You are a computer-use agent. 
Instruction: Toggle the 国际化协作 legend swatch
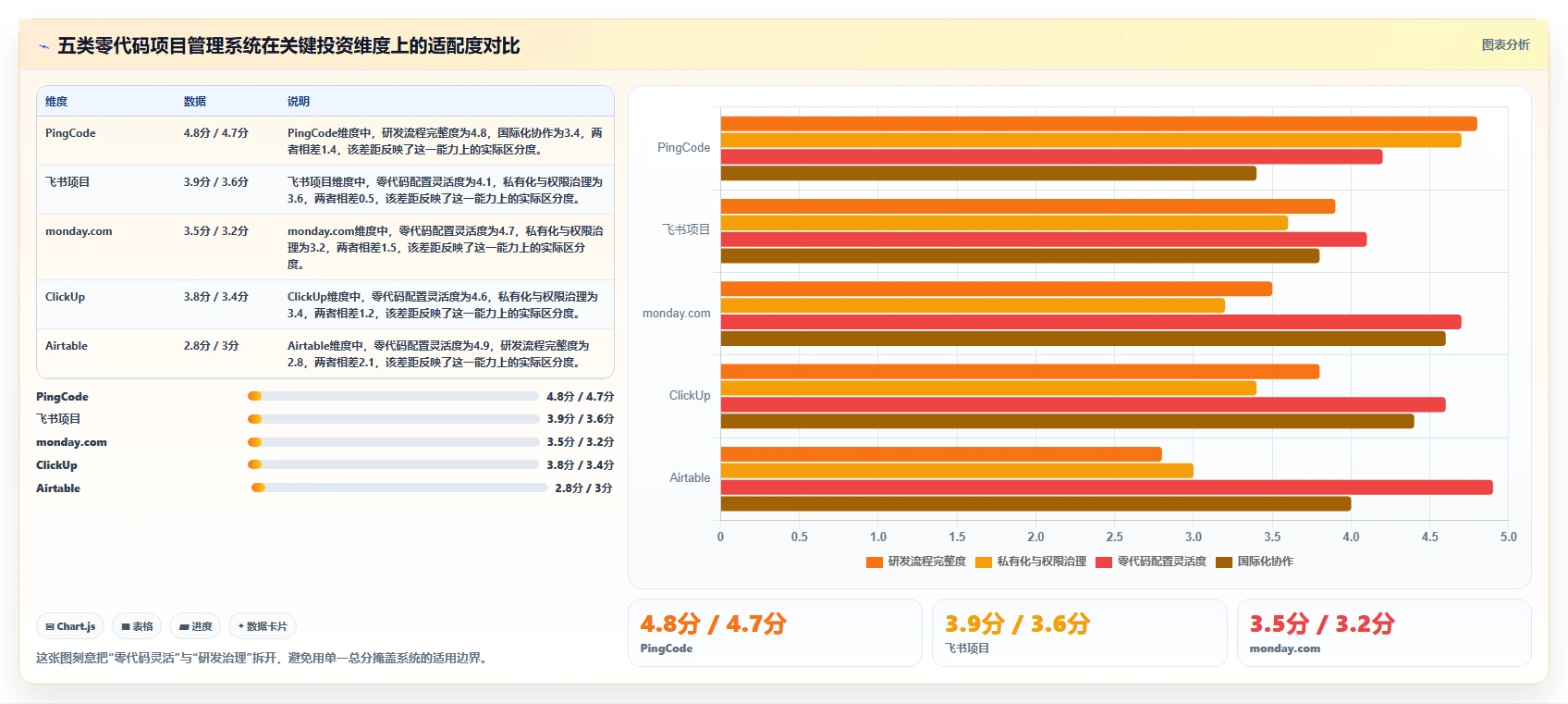click(x=1224, y=562)
